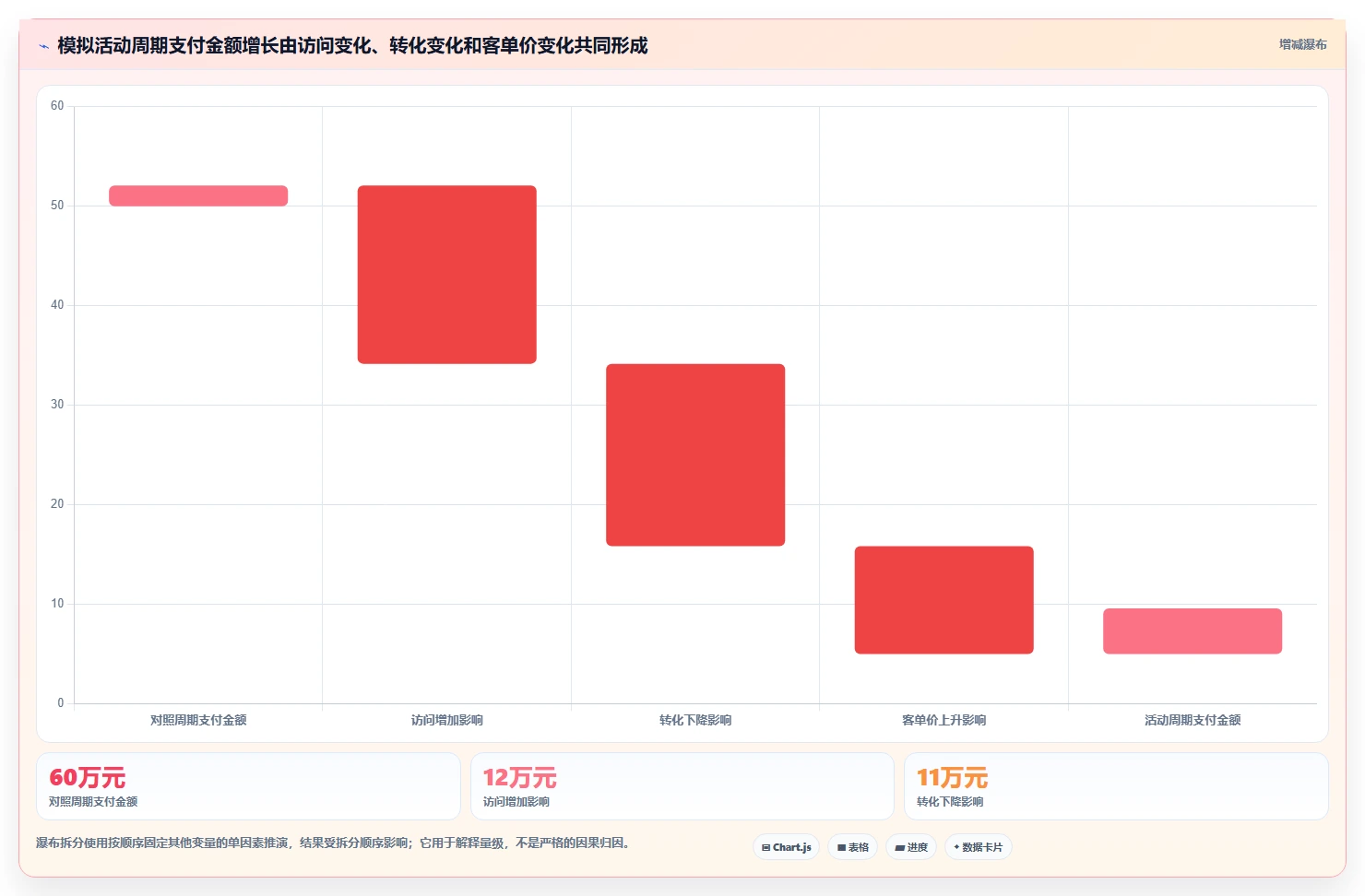The width and height of the screenshot is (1365, 896).
Task: Click the 访问增加影响 caption under 12万元
Action: [516, 802]
